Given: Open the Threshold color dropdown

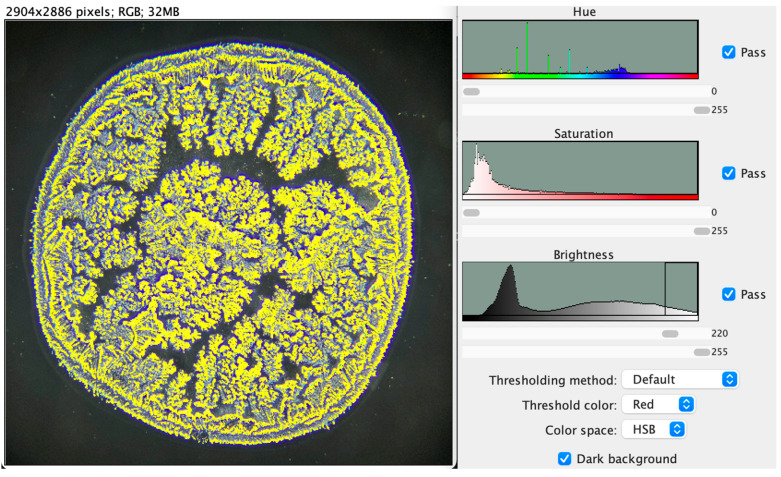Looking at the screenshot, I should 658,404.
